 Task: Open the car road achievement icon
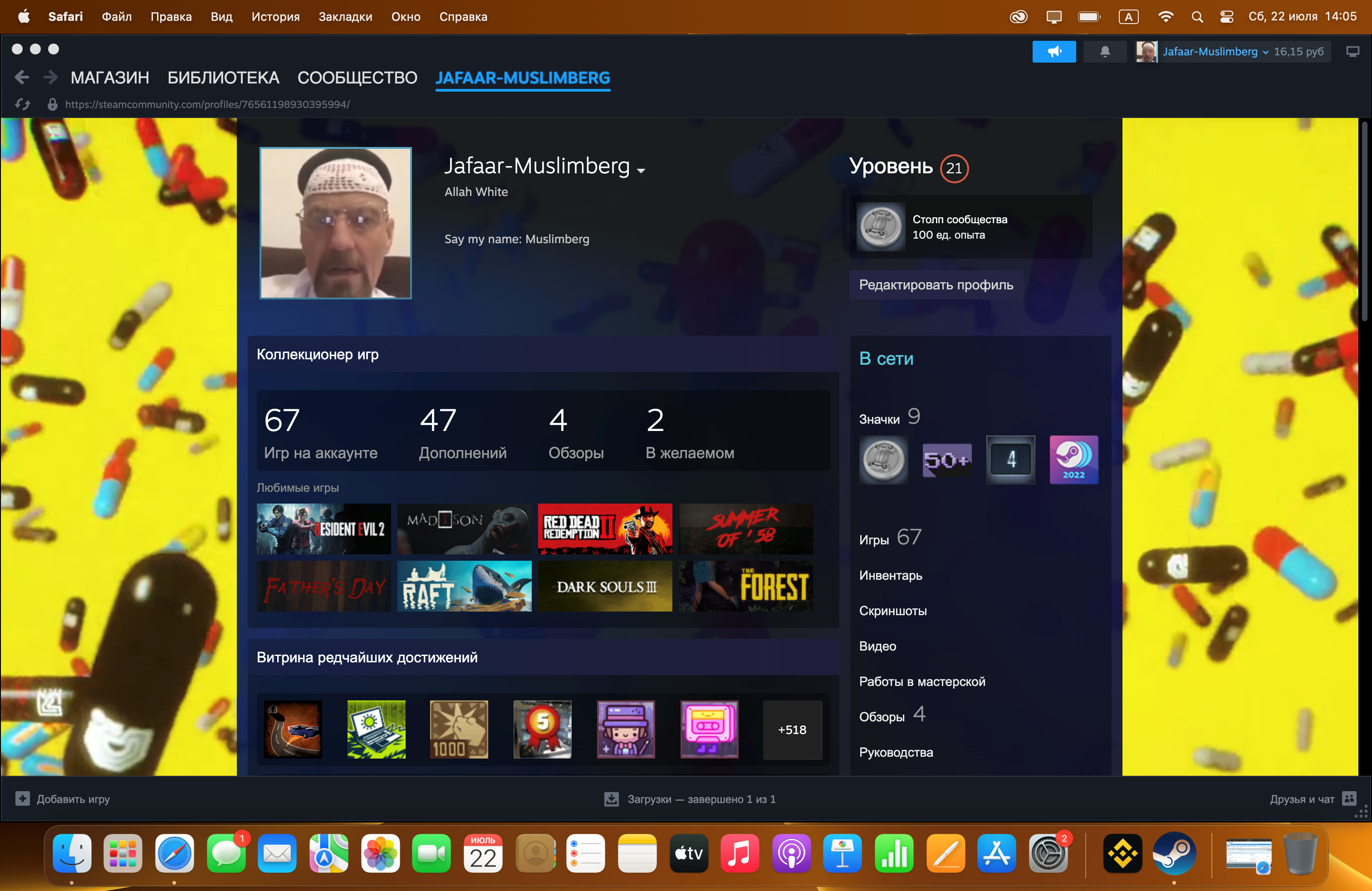(293, 729)
